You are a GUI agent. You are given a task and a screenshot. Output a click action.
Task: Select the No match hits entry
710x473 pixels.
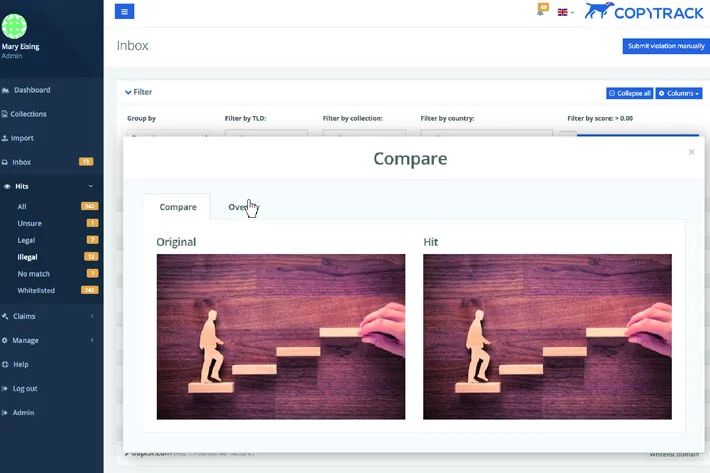[x=34, y=273]
